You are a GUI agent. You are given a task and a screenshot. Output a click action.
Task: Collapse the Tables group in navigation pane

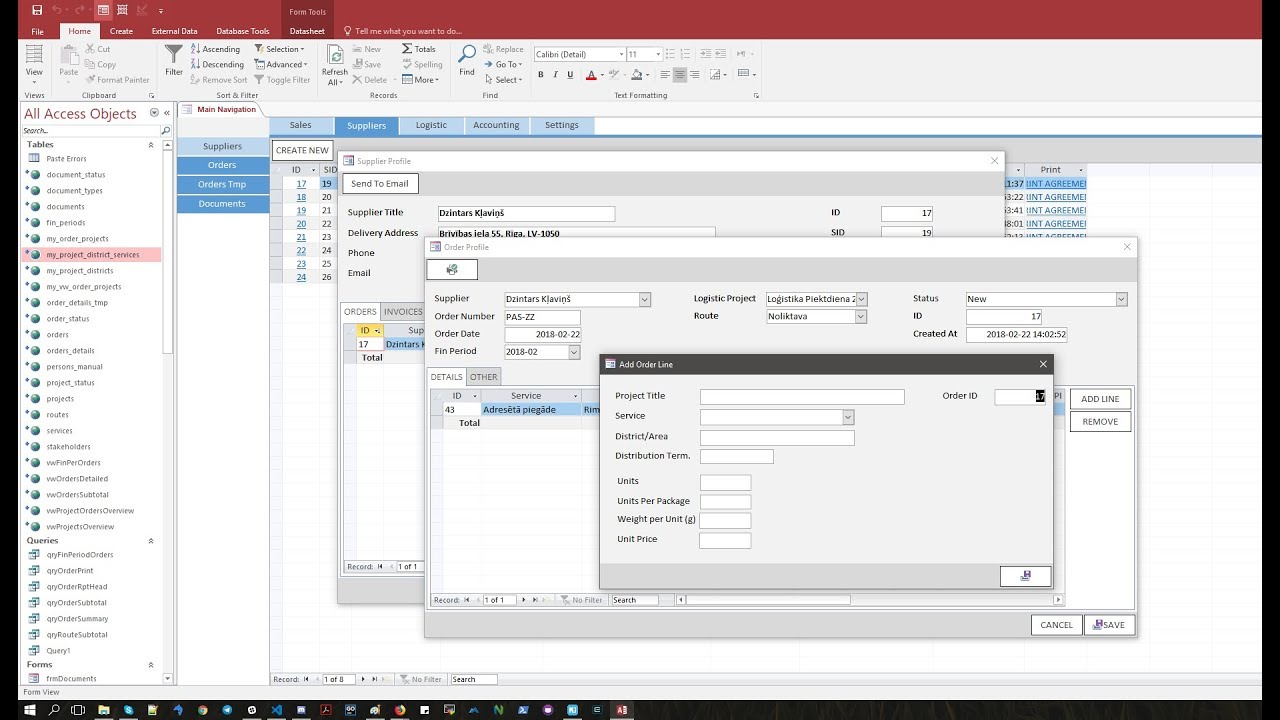tap(151, 145)
